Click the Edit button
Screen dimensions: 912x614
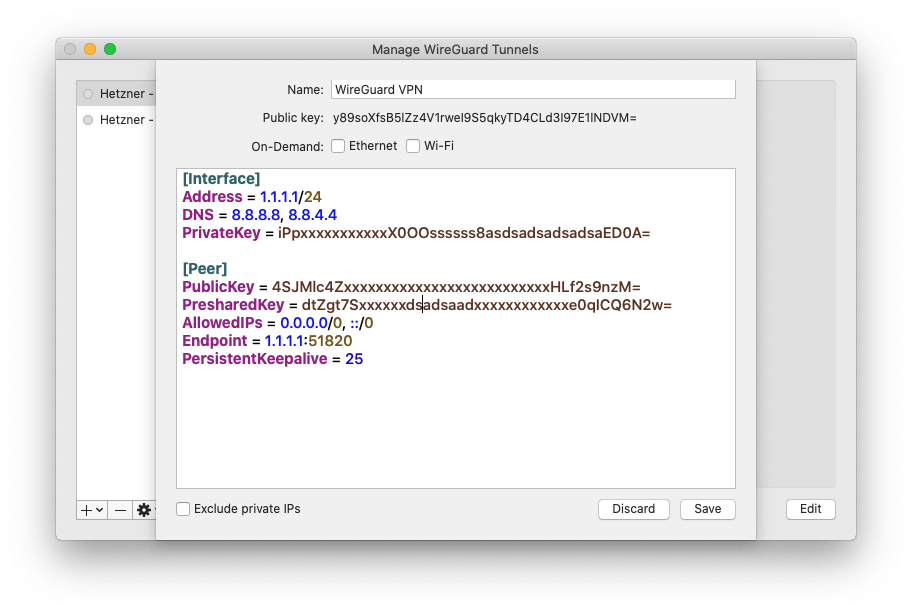(810, 509)
